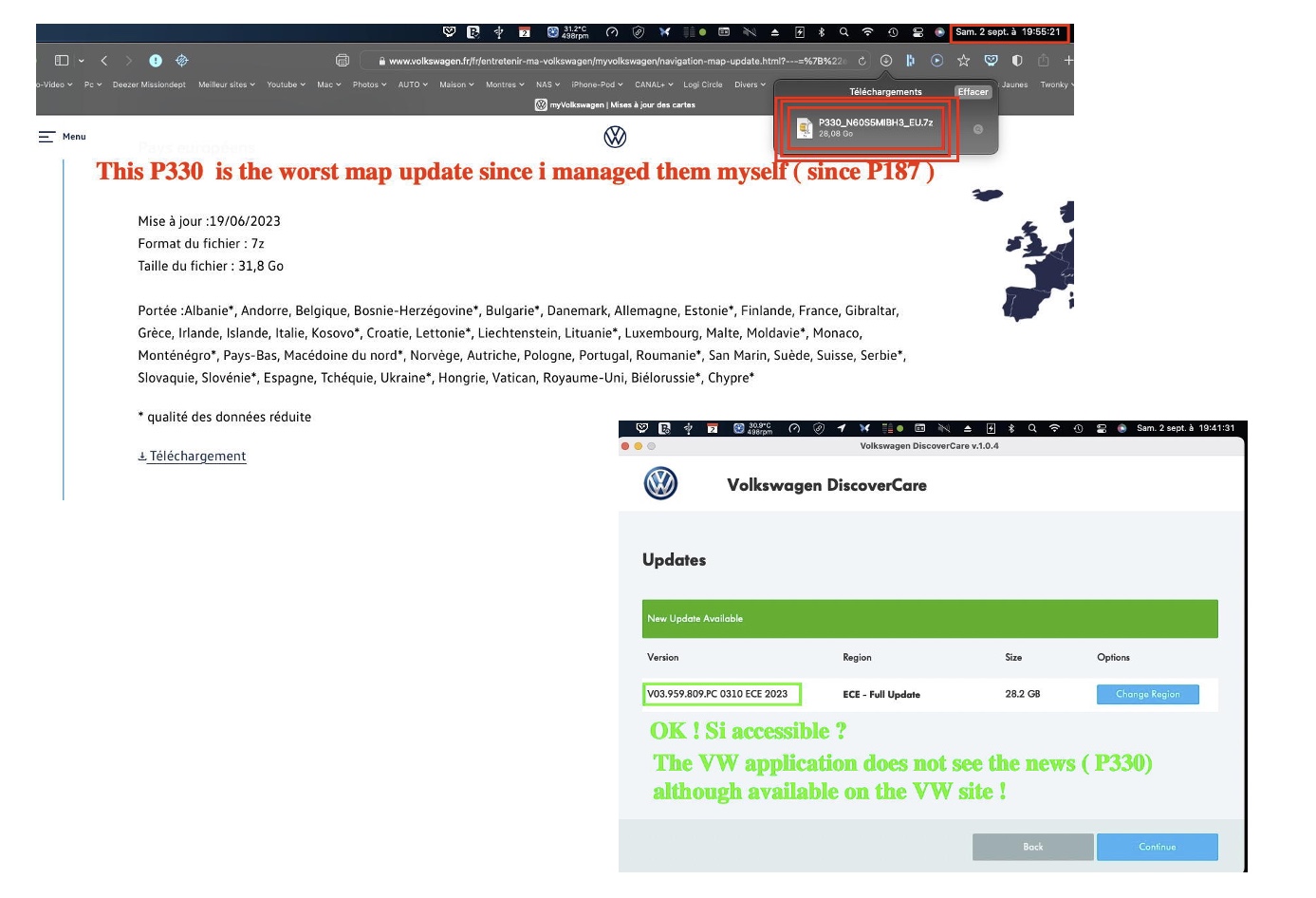Open the Volkswagen site hamburger Menu
This screenshot has width=1316, height=898.
[62, 137]
